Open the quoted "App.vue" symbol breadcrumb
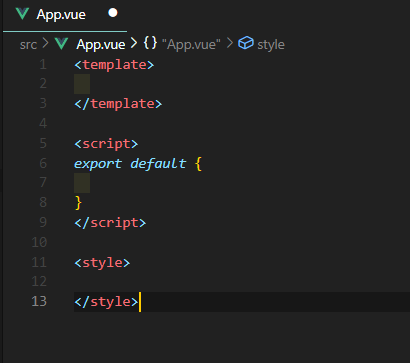Screen dimensions: 410x363 pyautogui.click(x=191, y=45)
